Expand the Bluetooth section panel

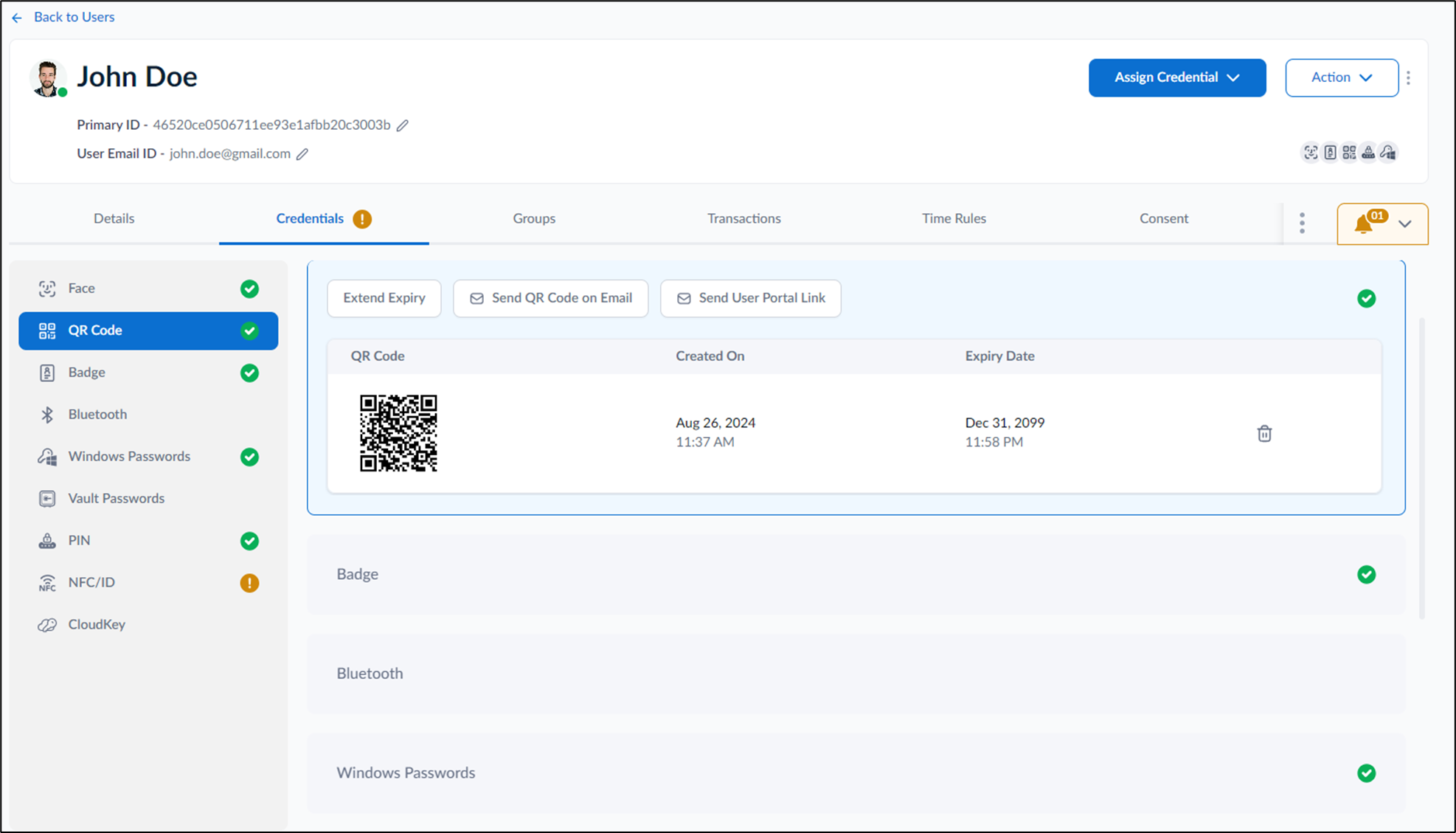pyautogui.click(x=856, y=674)
